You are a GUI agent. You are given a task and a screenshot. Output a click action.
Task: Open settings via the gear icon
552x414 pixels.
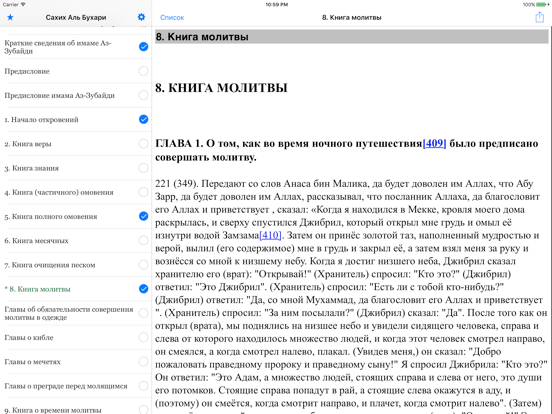[141, 17]
